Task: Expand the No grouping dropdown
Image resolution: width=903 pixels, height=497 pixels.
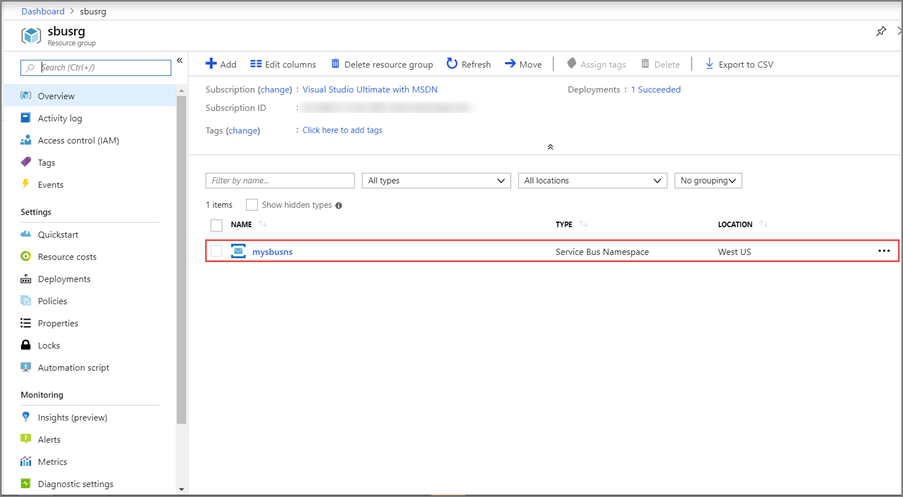Action: 708,181
